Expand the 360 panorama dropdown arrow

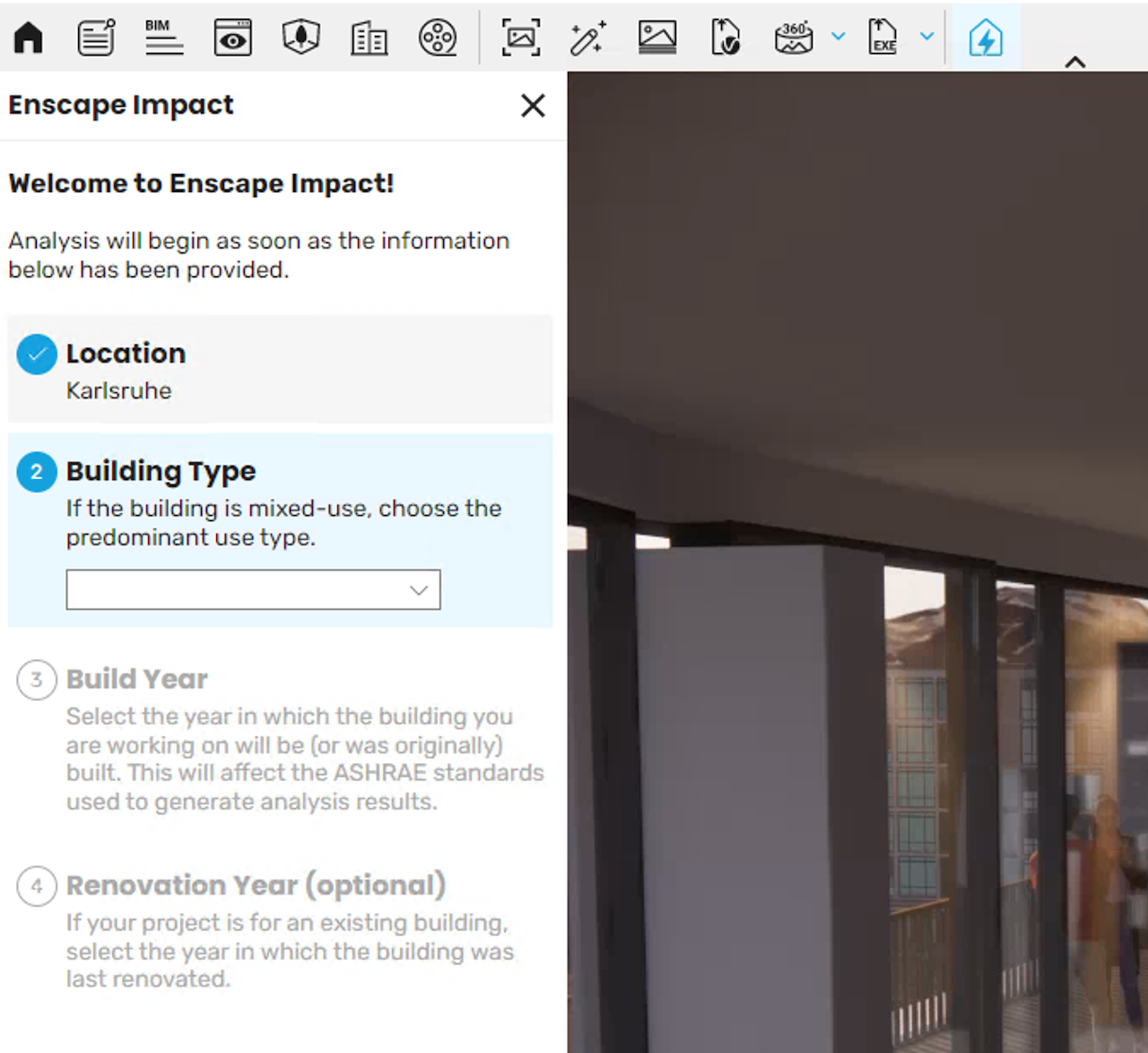point(839,37)
